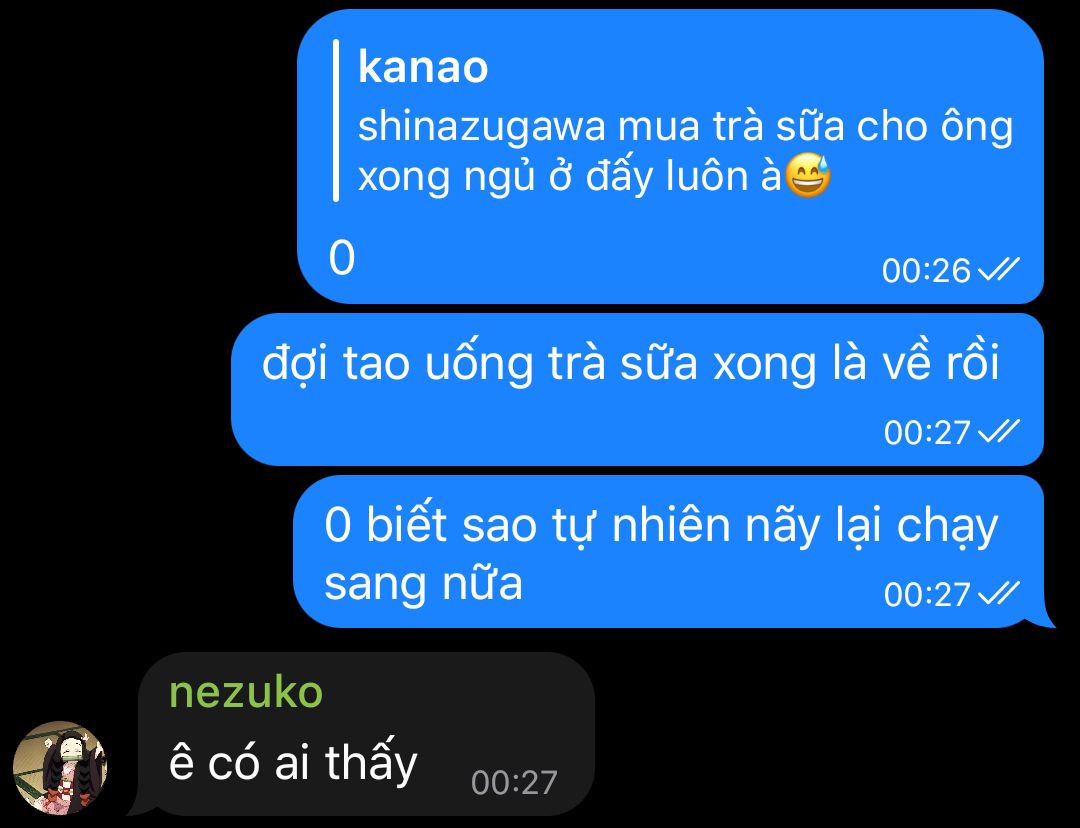Click timestamp 00:27 on 'sang nữa' bubble
The image size is (1080, 828).
pyautogui.click(x=927, y=594)
